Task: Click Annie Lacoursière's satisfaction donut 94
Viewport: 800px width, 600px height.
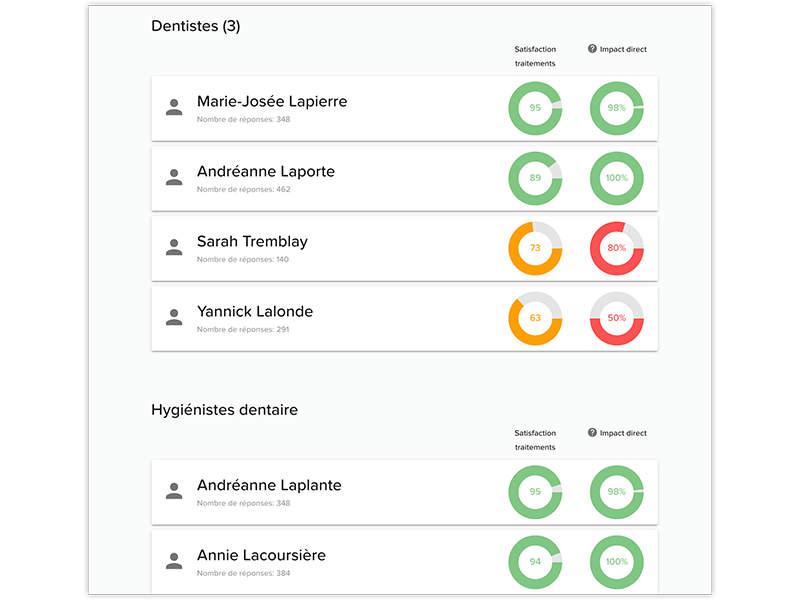Action: coord(535,562)
